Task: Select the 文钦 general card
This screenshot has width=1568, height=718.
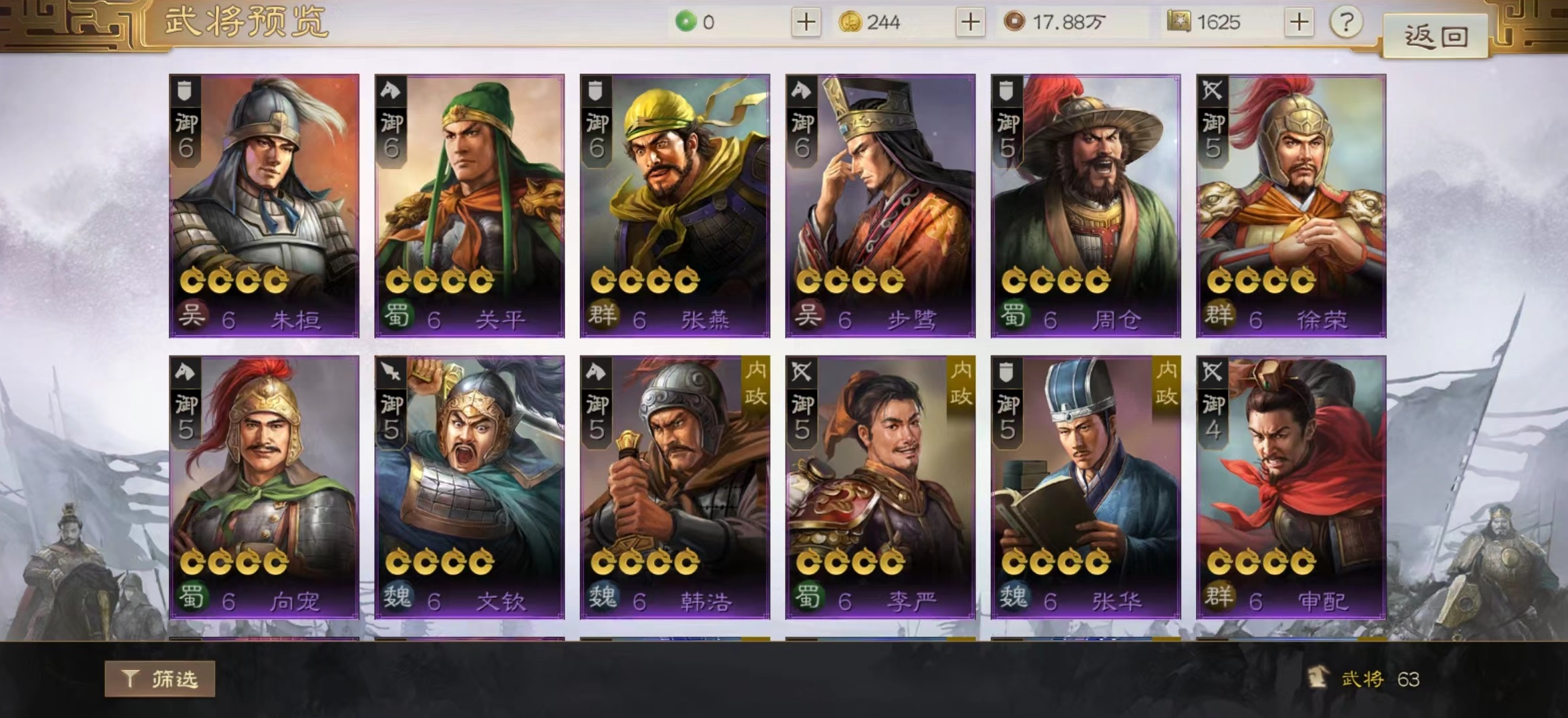Action: [x=469, y=487]
